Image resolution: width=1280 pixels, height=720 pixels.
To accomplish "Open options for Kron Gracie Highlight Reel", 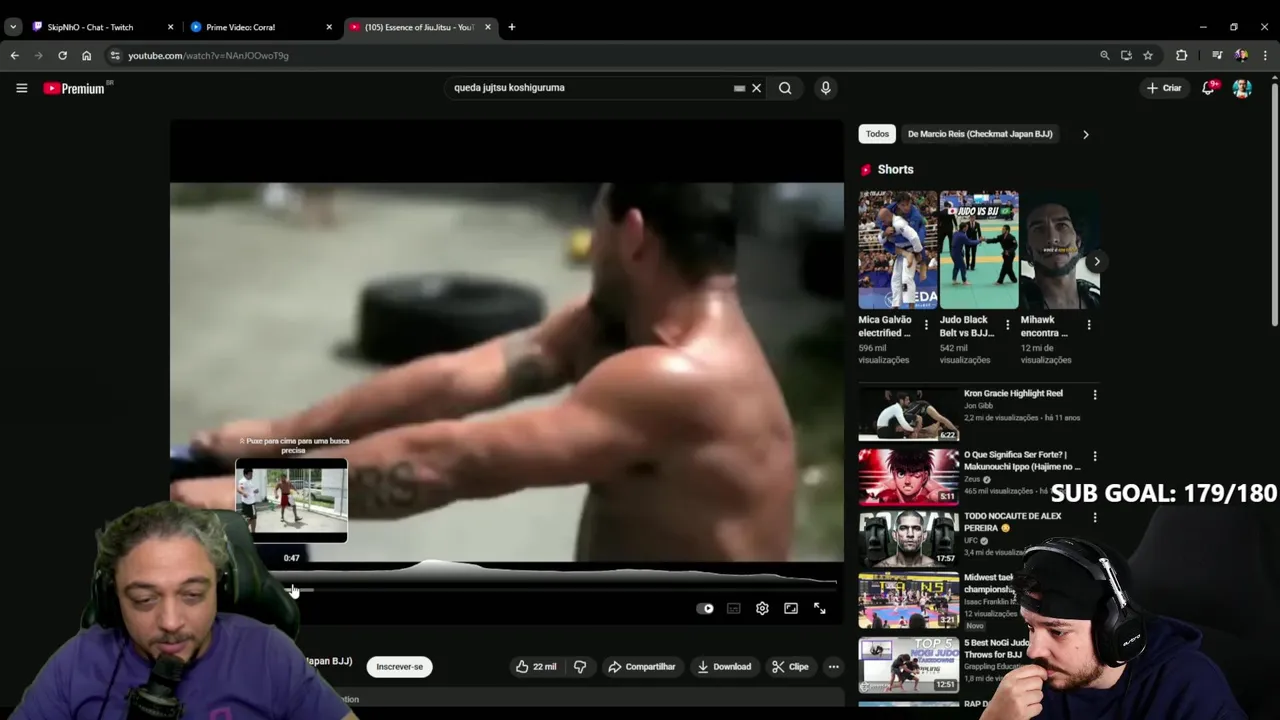I will (1094, 395).
